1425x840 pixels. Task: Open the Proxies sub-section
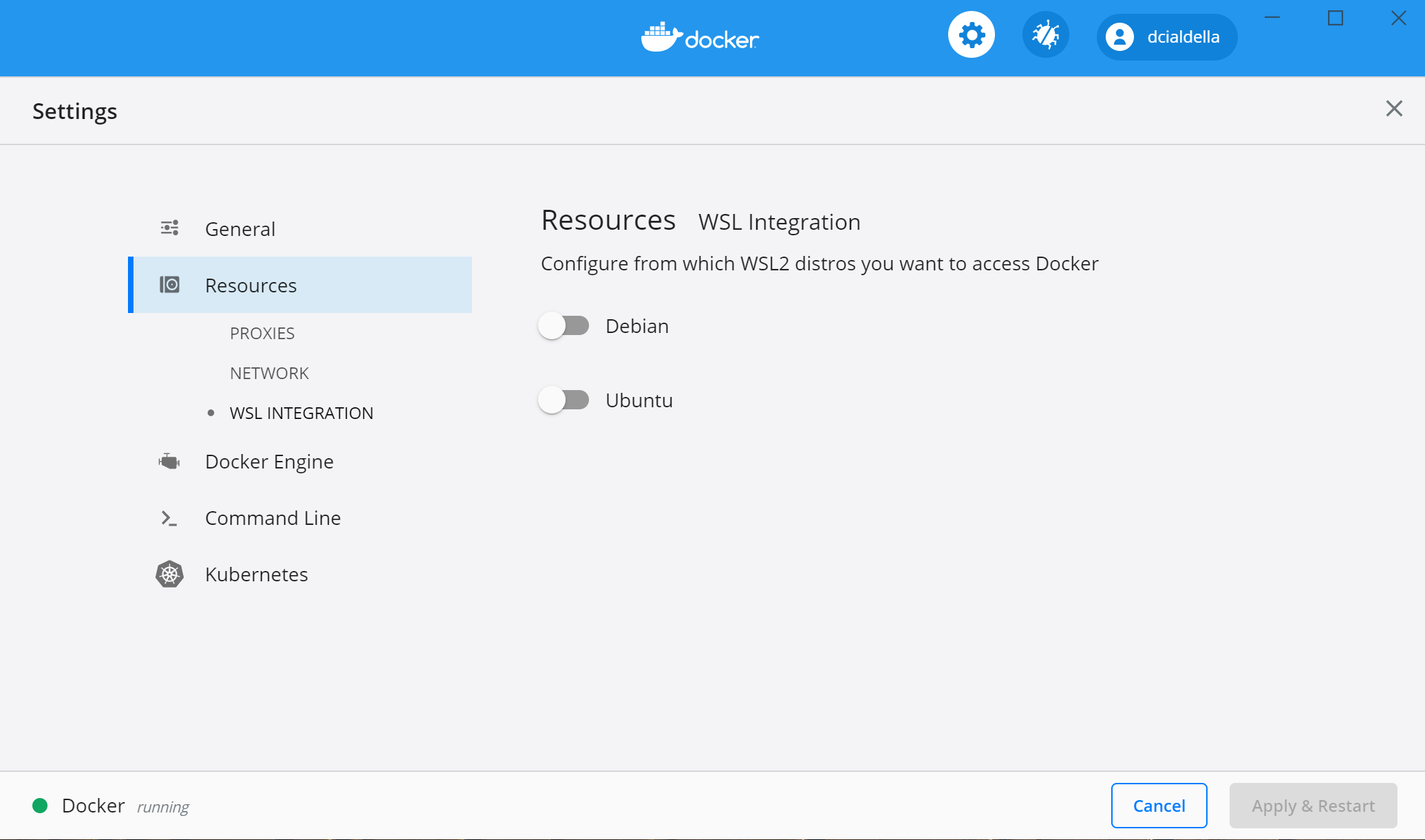pyautogui.click(x=262, y=334)
